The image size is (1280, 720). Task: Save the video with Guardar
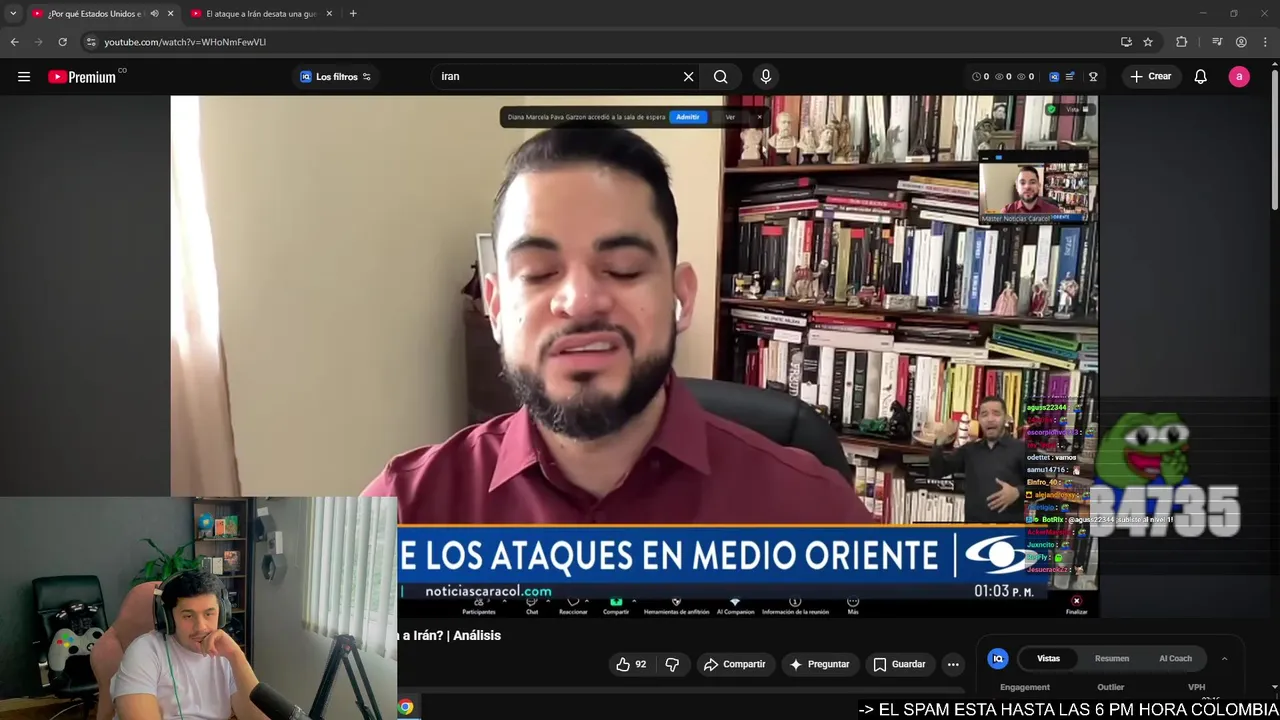(x=899, y=664)
